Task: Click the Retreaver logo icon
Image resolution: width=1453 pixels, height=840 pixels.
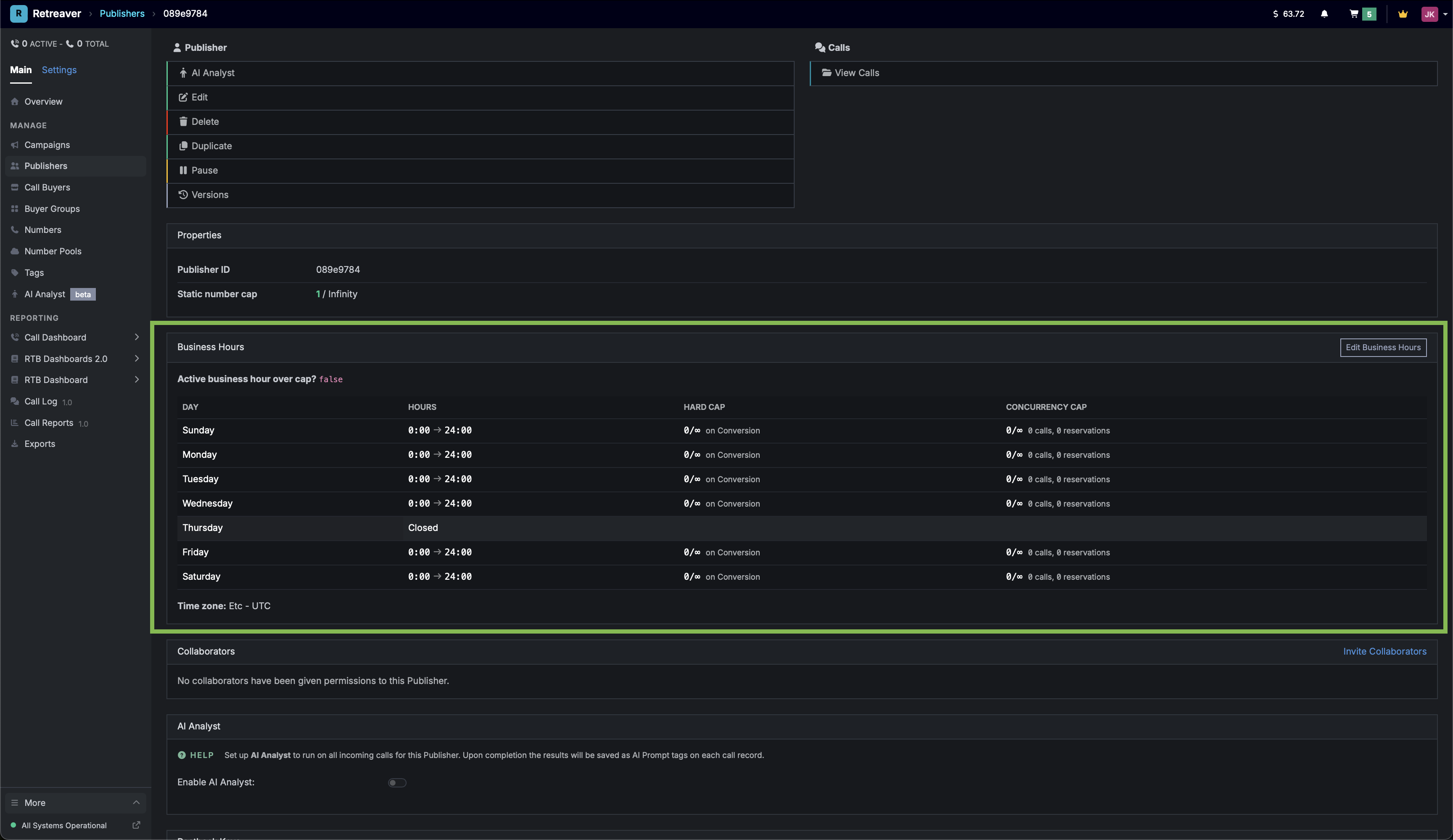Action: (18, 14)
